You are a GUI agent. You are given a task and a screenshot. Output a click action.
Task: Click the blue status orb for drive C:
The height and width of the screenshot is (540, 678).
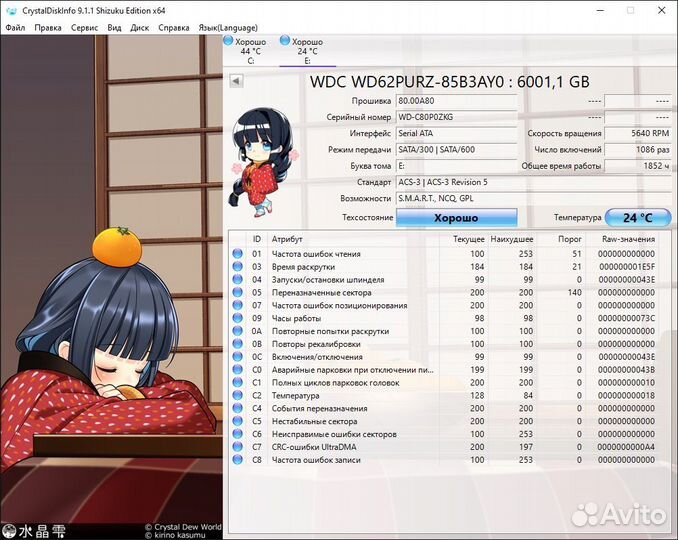click(229, 41)
